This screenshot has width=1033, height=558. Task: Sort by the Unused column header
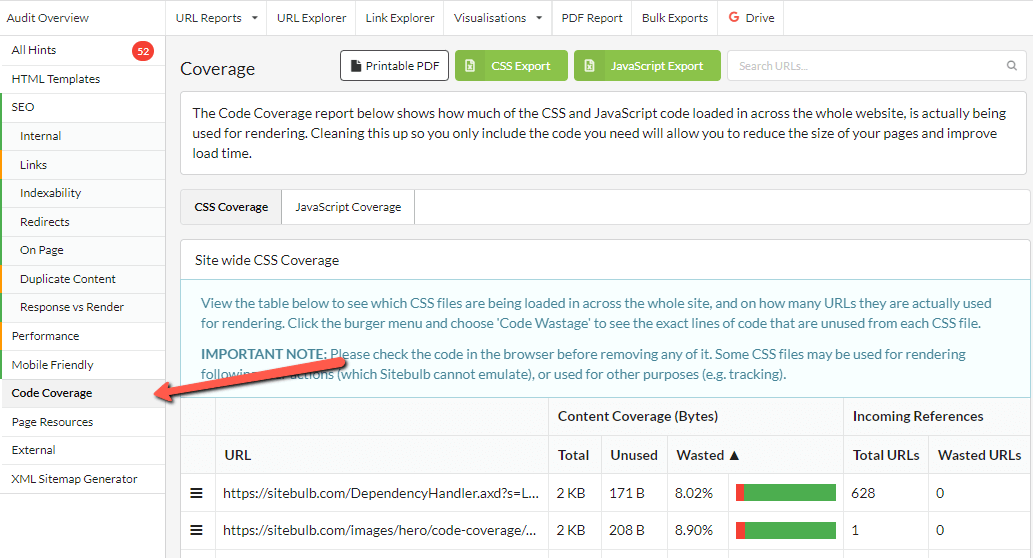pyautogui.click(x=634, y=455)
